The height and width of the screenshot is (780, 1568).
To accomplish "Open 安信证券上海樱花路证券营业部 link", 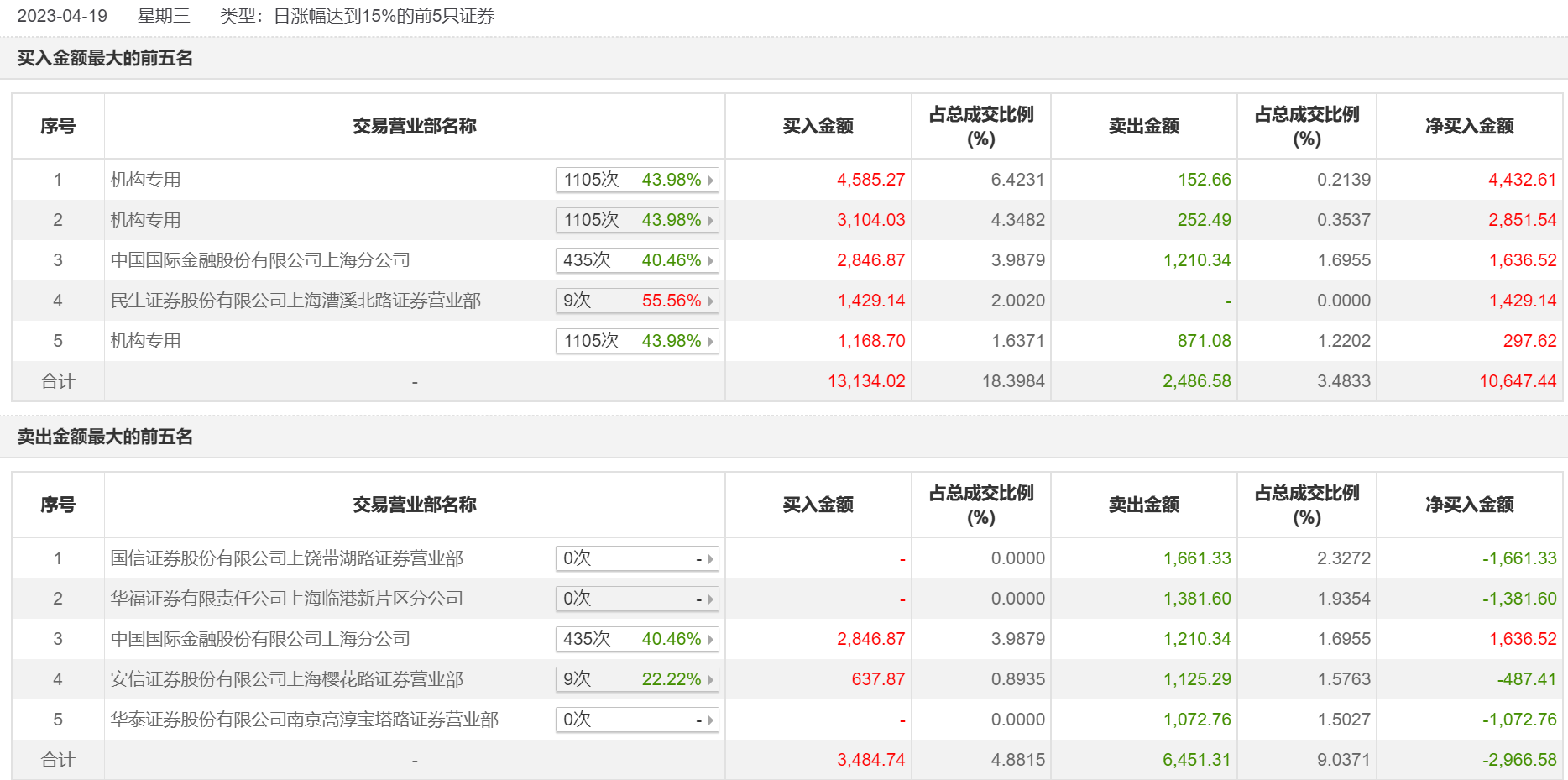I will pos(287,679).
